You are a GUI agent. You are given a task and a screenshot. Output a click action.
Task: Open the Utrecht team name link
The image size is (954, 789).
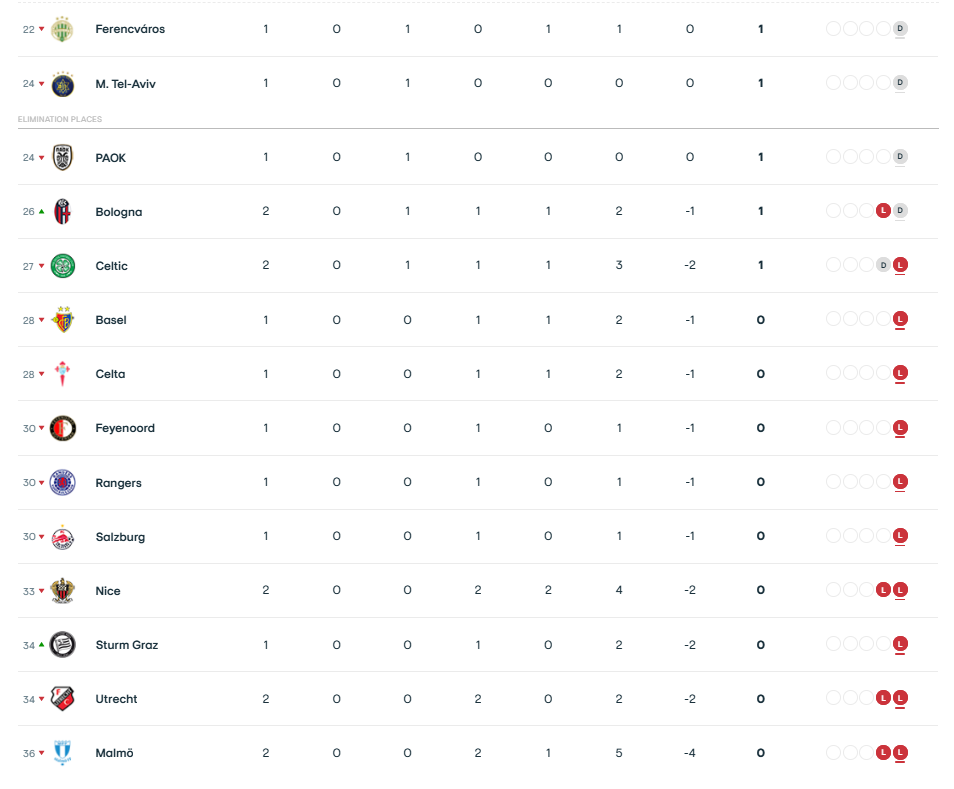[116, 699]
